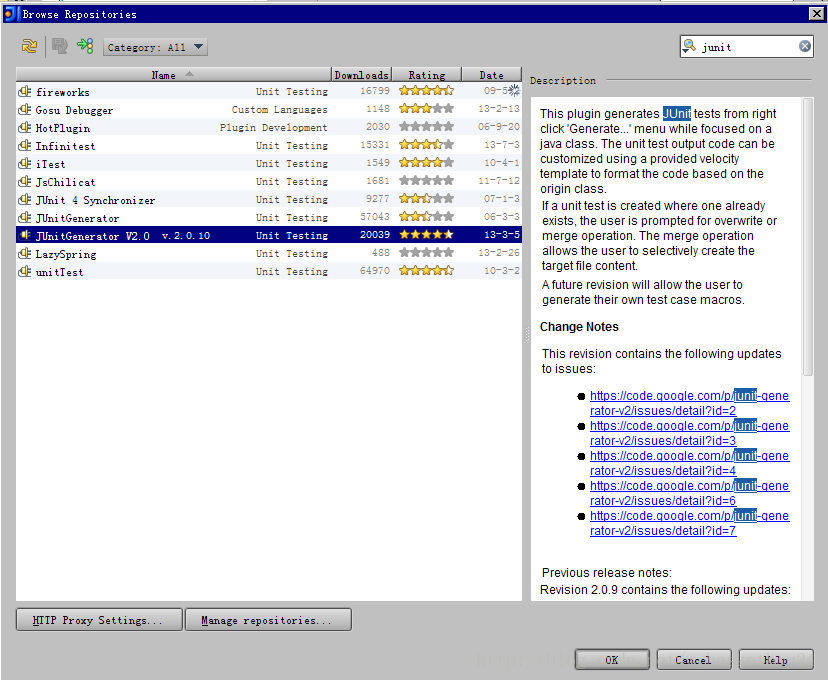Open the issue id=2 hyperlink

tap(688, 403)
